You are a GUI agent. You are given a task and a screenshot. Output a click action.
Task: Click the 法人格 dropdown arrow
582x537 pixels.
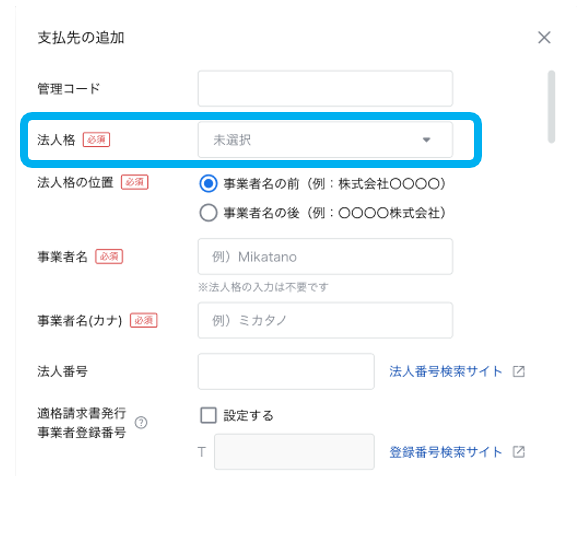426,140
